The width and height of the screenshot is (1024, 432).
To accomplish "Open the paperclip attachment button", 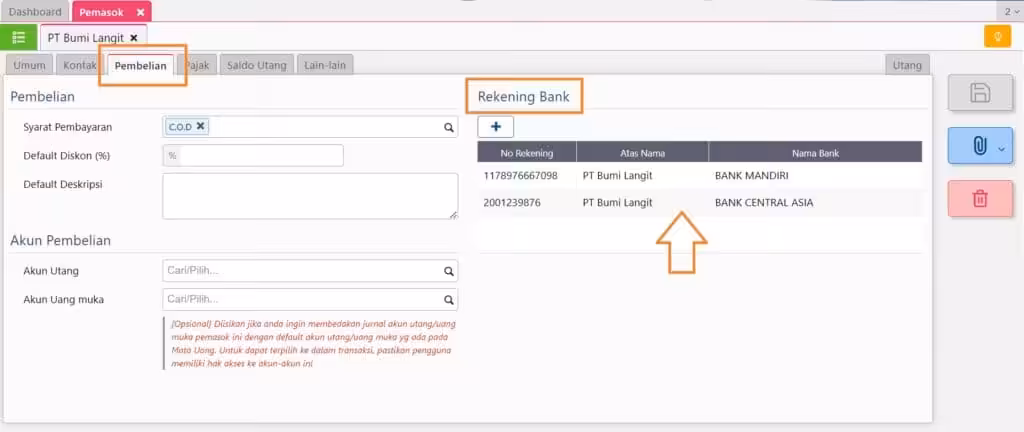I will point(980,146).
